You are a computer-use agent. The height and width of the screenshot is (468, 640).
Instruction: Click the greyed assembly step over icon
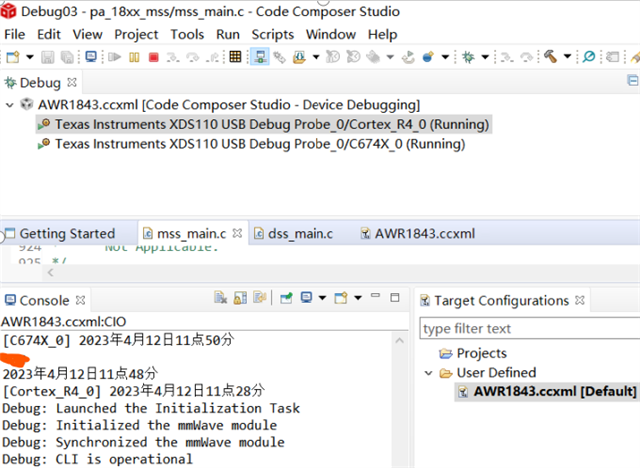click(x=527, y=57)
